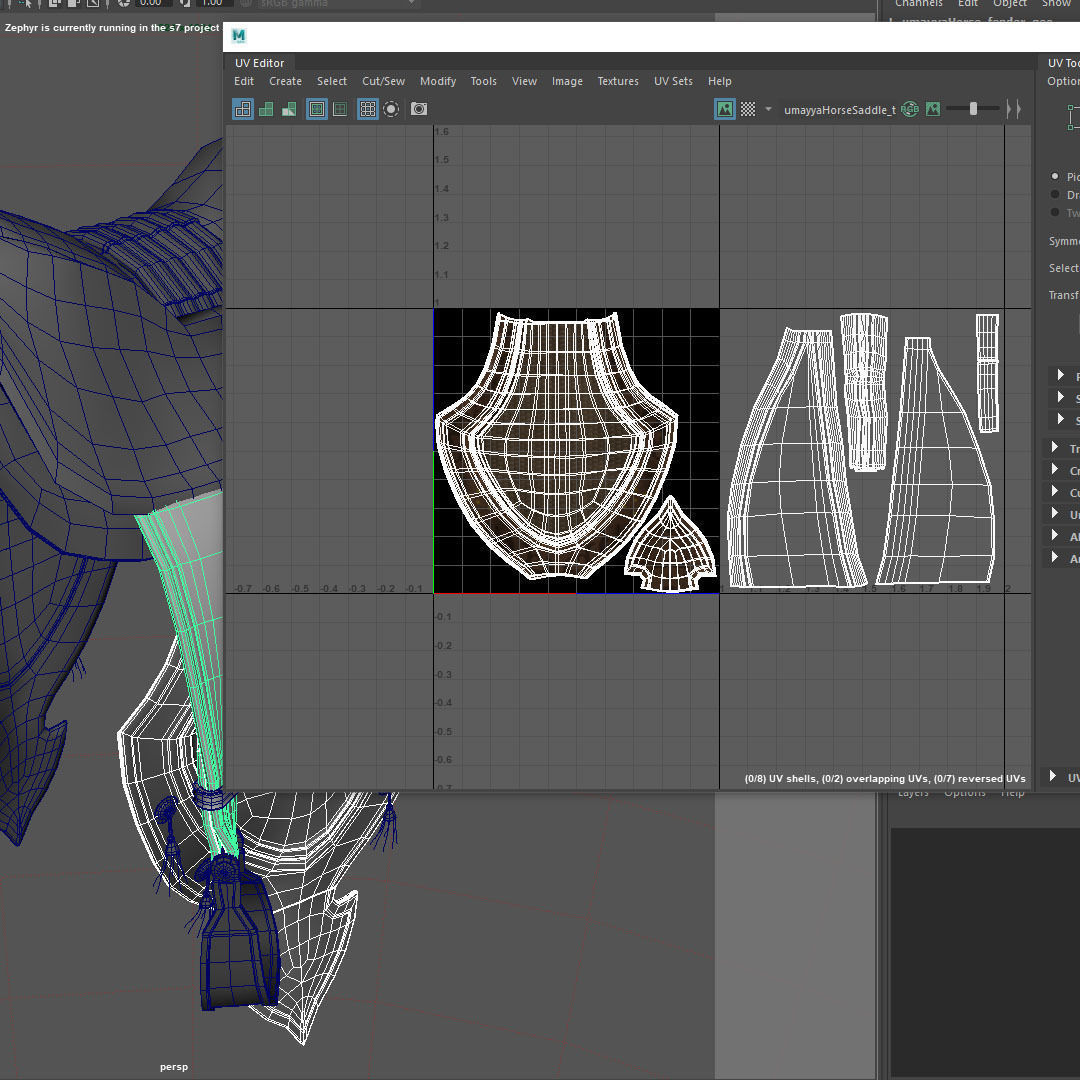Open the Cut/Sew menu

384,81
